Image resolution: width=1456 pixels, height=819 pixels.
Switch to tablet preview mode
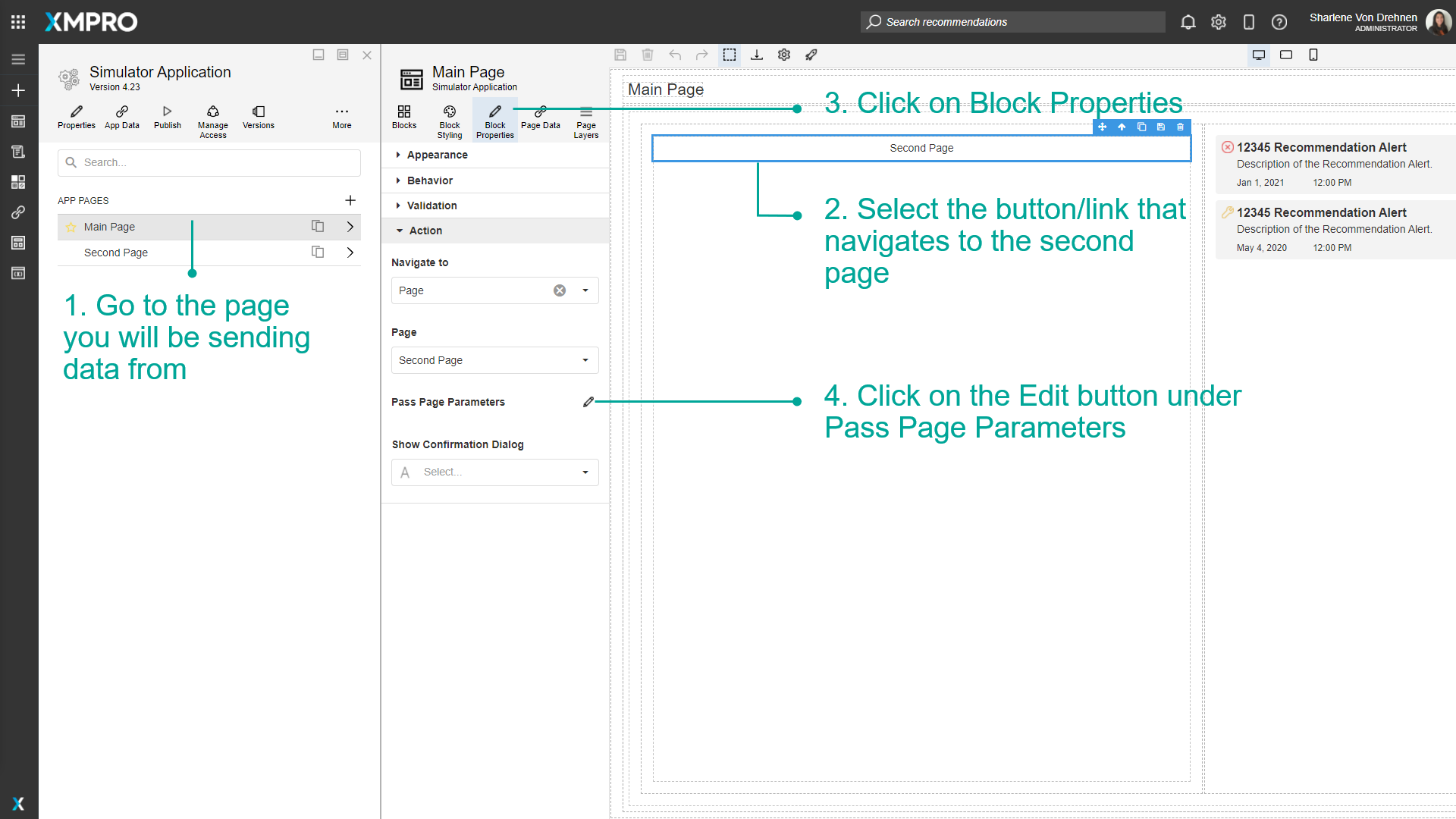1286,55
